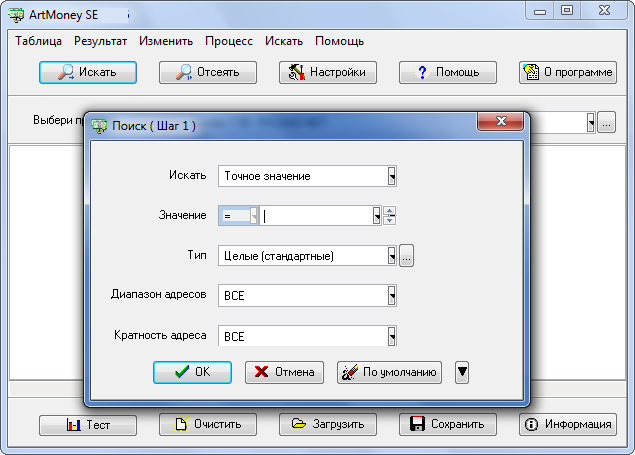Image resolution: width=635 pixels, height=455 pixels.
Task: Click the Отмена cancel button
Action: point(285,372)
